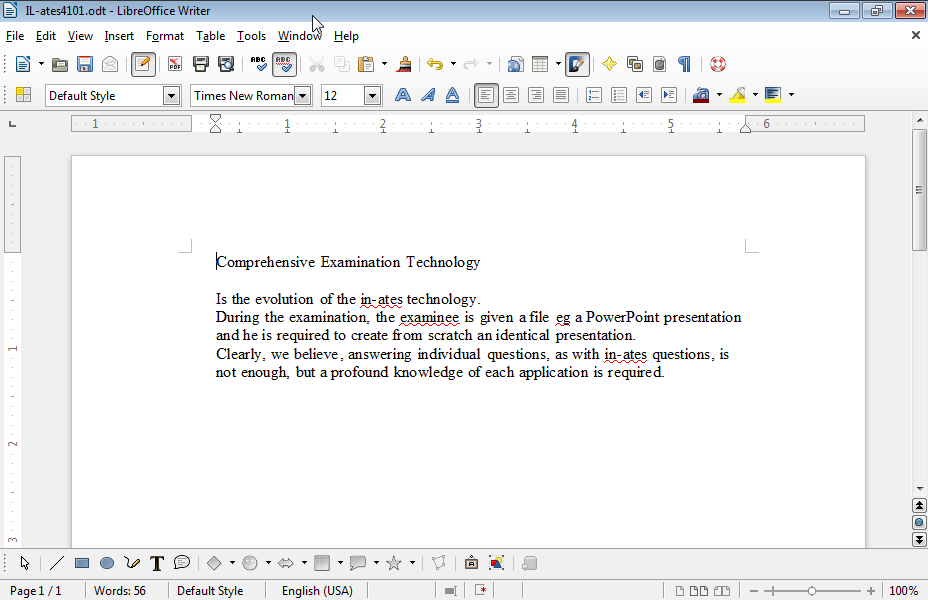Open the File menu
This screenshot has height=600, width=928.
tap(15, 36)
